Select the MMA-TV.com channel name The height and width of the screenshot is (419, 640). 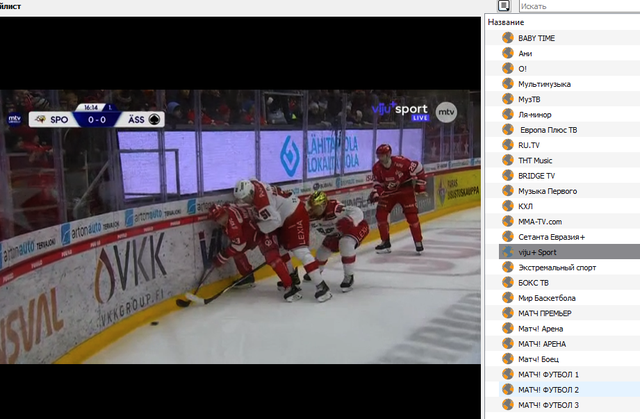(540, 222)
